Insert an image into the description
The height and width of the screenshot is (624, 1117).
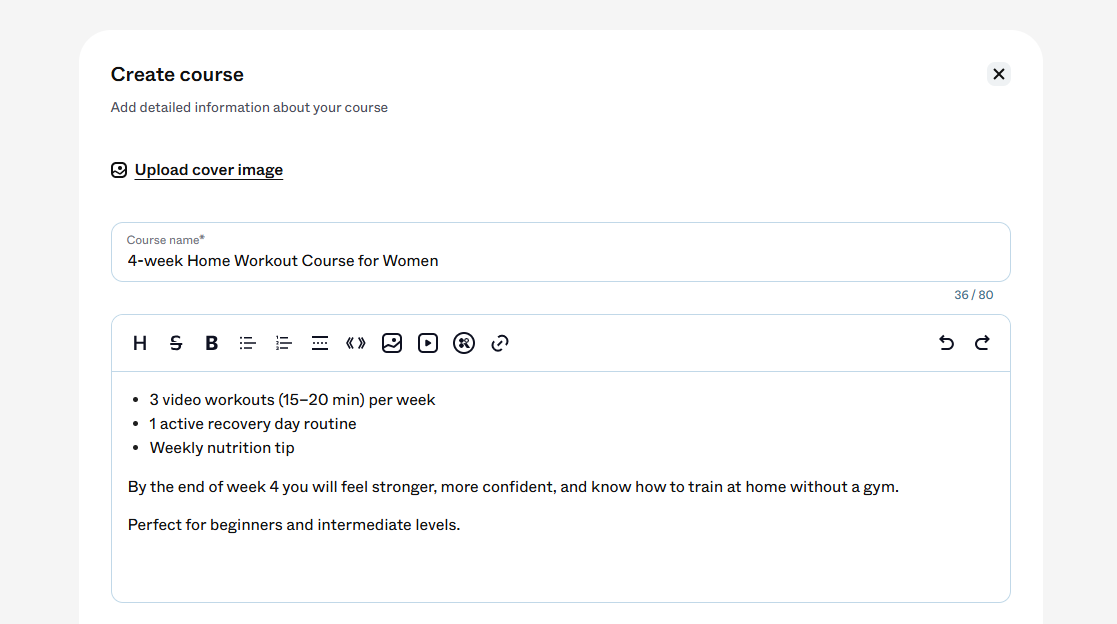[x=392, y=343]
